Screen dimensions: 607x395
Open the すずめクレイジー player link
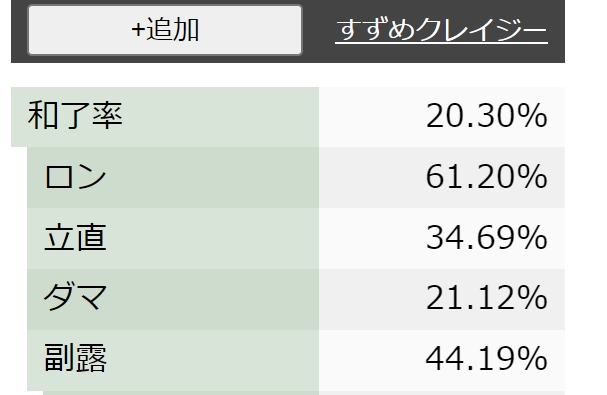pyautogui.click(x=441, y=30)
